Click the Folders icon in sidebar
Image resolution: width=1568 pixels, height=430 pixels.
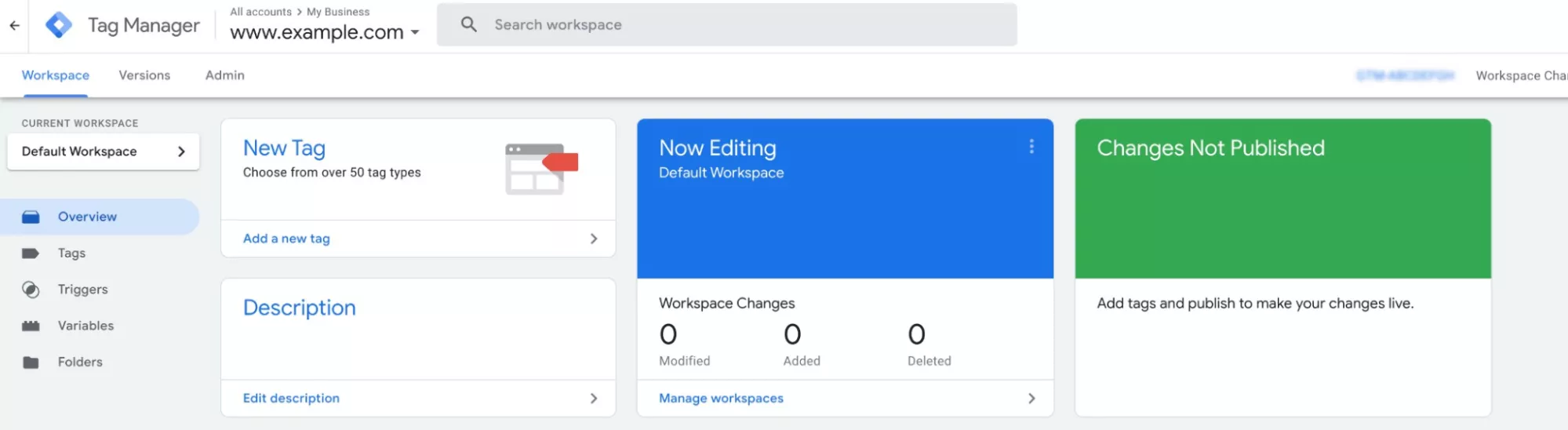click(x=31, y=363)
